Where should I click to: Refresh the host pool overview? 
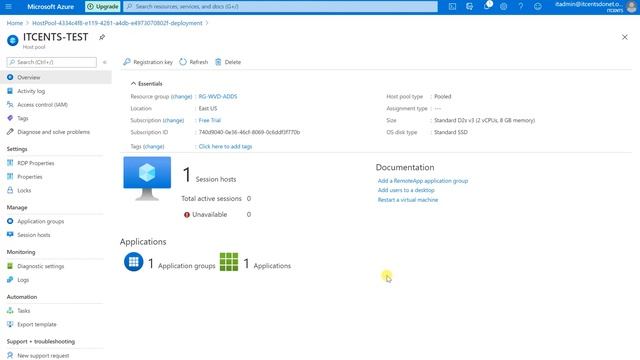tap(193, 62)
